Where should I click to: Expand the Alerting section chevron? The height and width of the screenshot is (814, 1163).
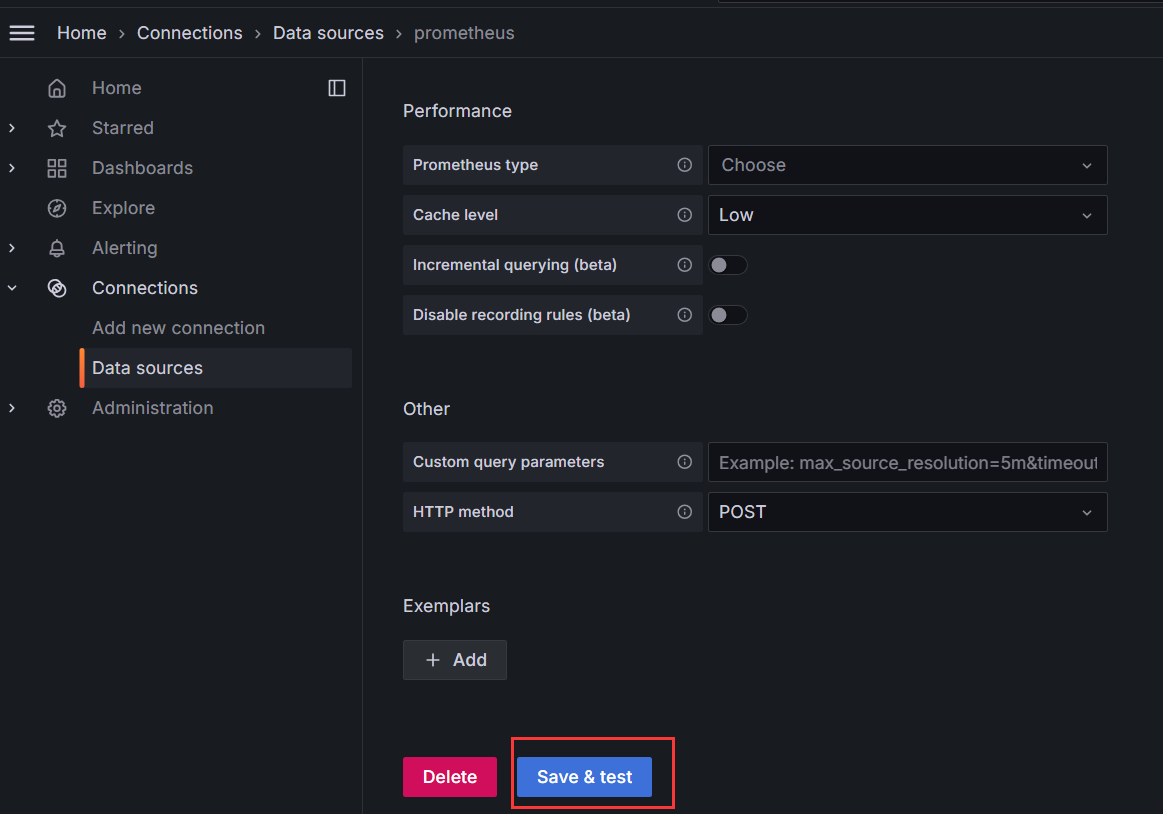click(x=12, y=248)
